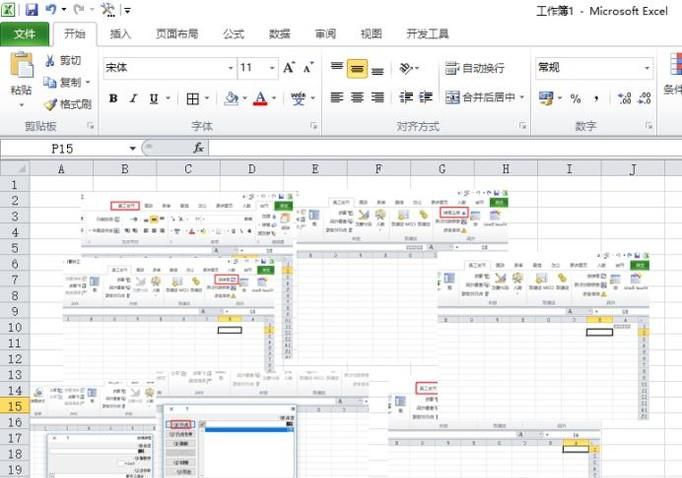
Task: Click the comma style icon
Action: pyautogui.click(x=597, y=99)
